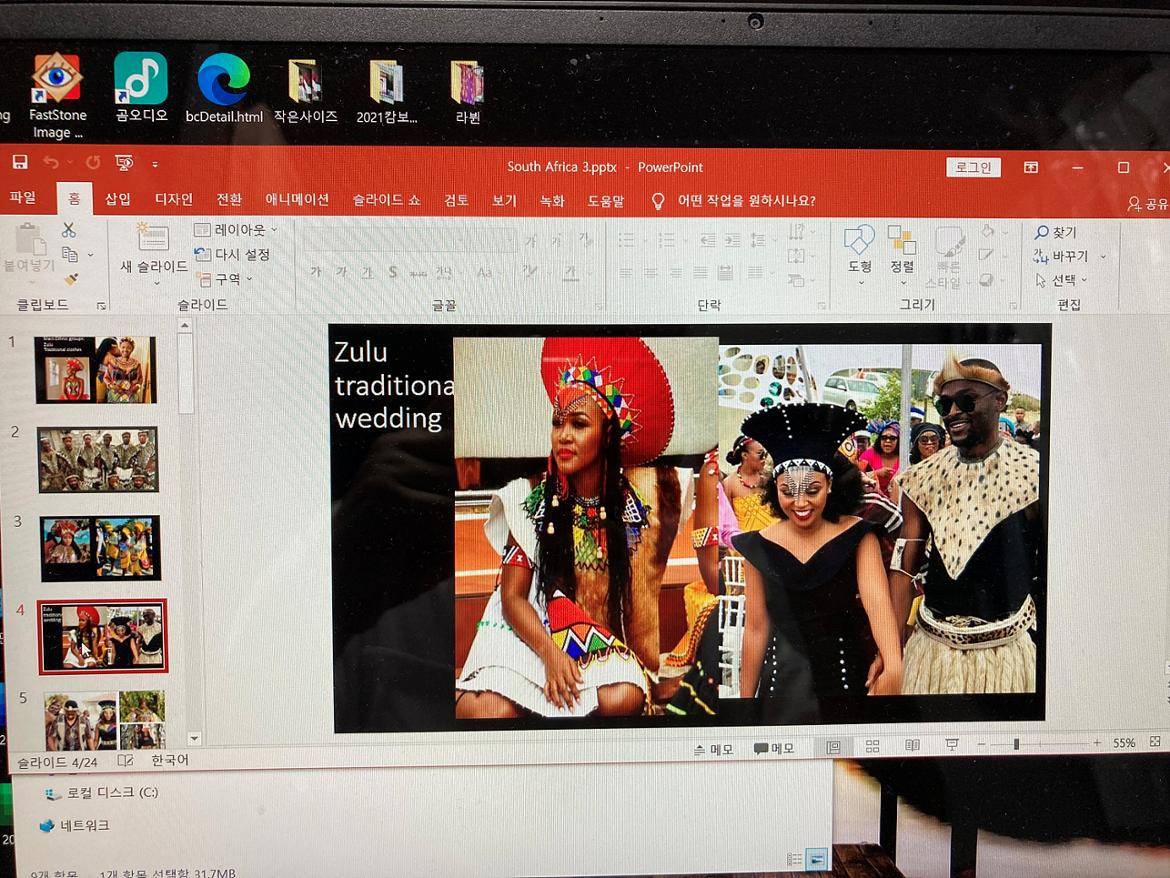Image resolution: width=1170 pixels, height=878 pixels.
Task: Fit slide to current window icon
Action: 1155,742
